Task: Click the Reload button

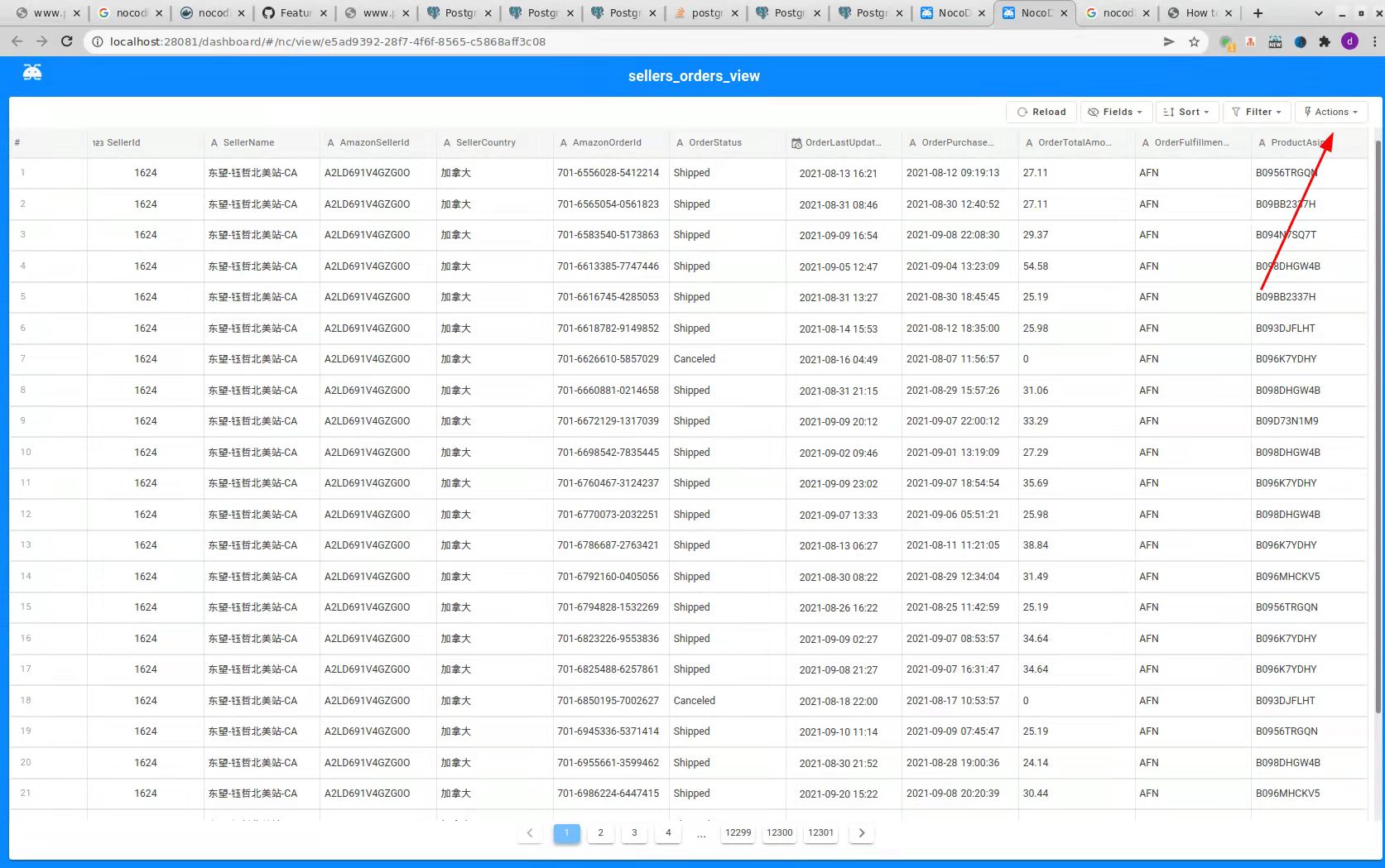Action: pyautogui.click(x=1041, y=112)
